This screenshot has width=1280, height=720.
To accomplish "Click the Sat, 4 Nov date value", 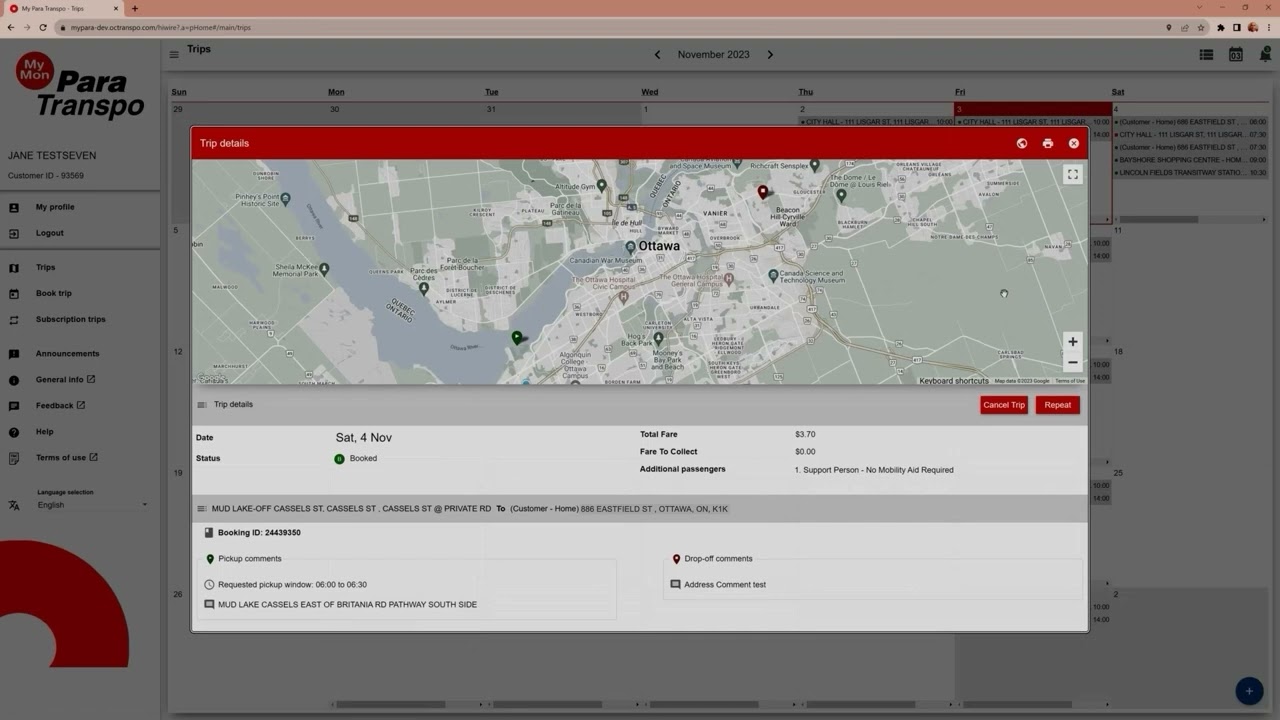I will click(x=364, y=438).
